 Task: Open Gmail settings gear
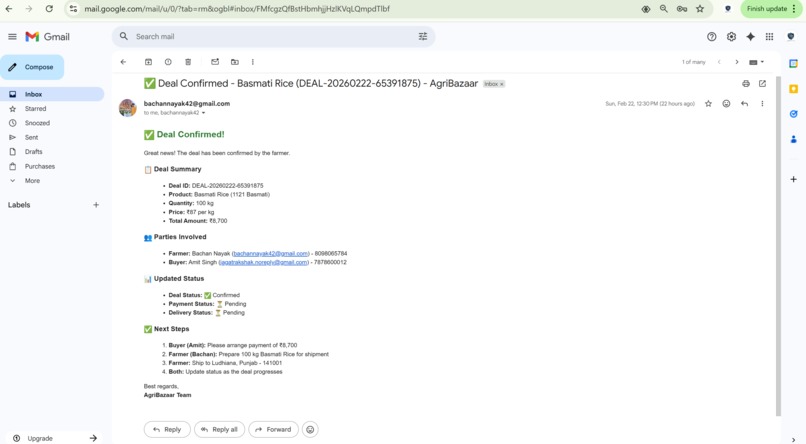[731, 36]
